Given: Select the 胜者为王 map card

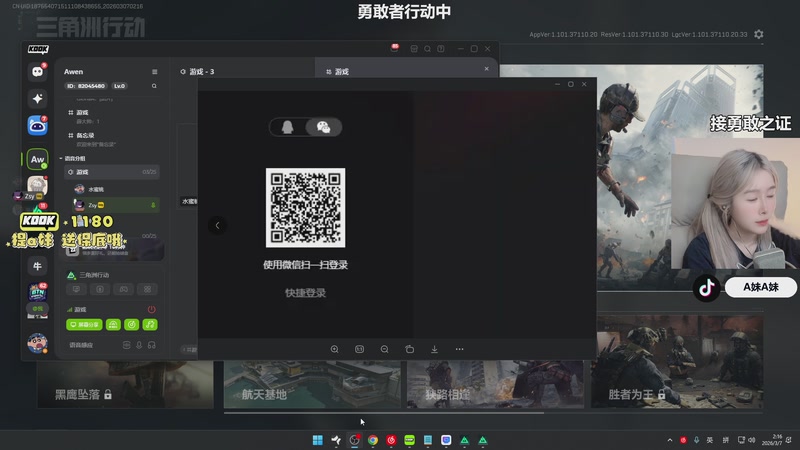Looking at the screenshot, I should point(677,361).
